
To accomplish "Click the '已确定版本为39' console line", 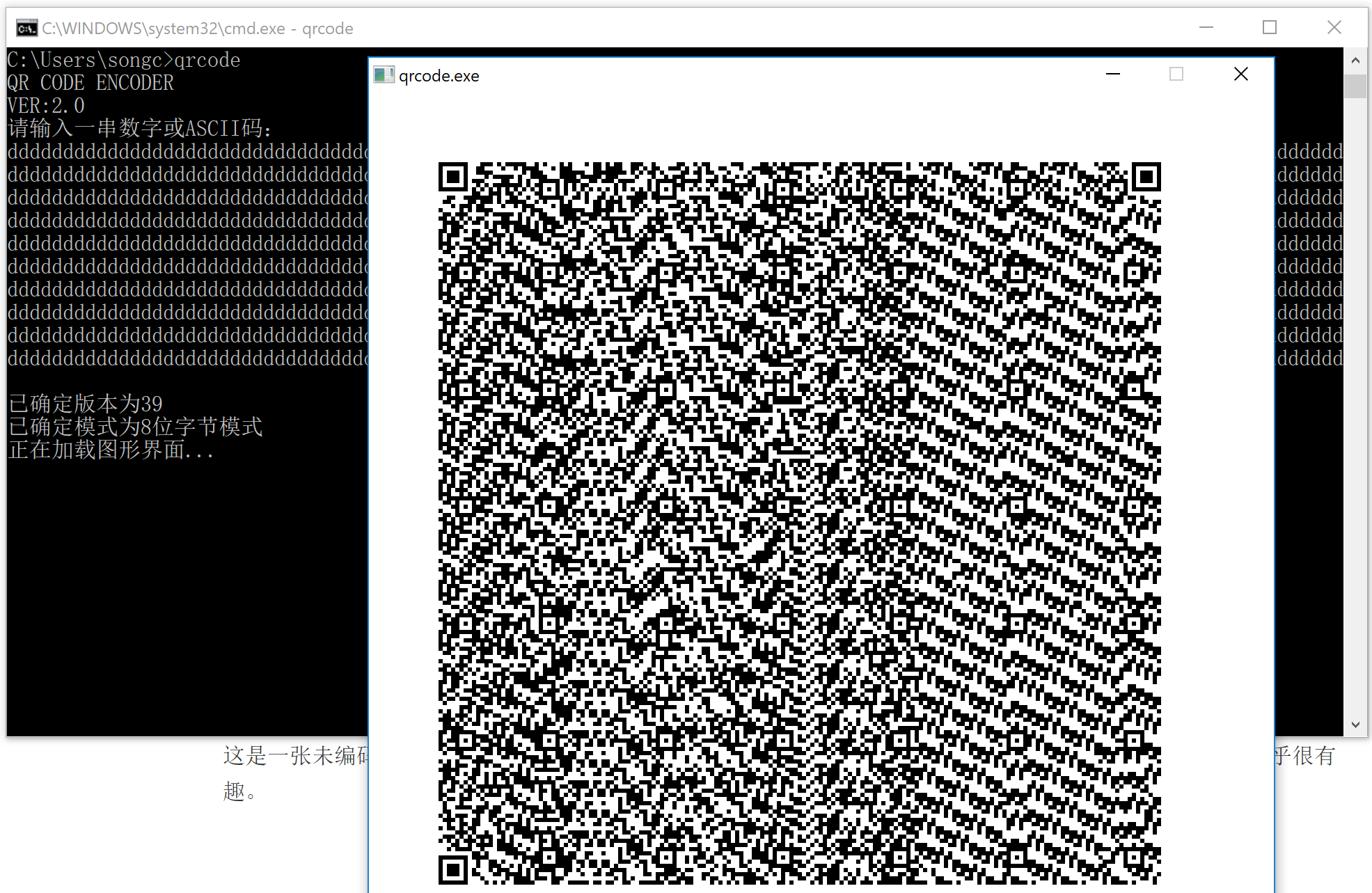I will coord(85,404).
